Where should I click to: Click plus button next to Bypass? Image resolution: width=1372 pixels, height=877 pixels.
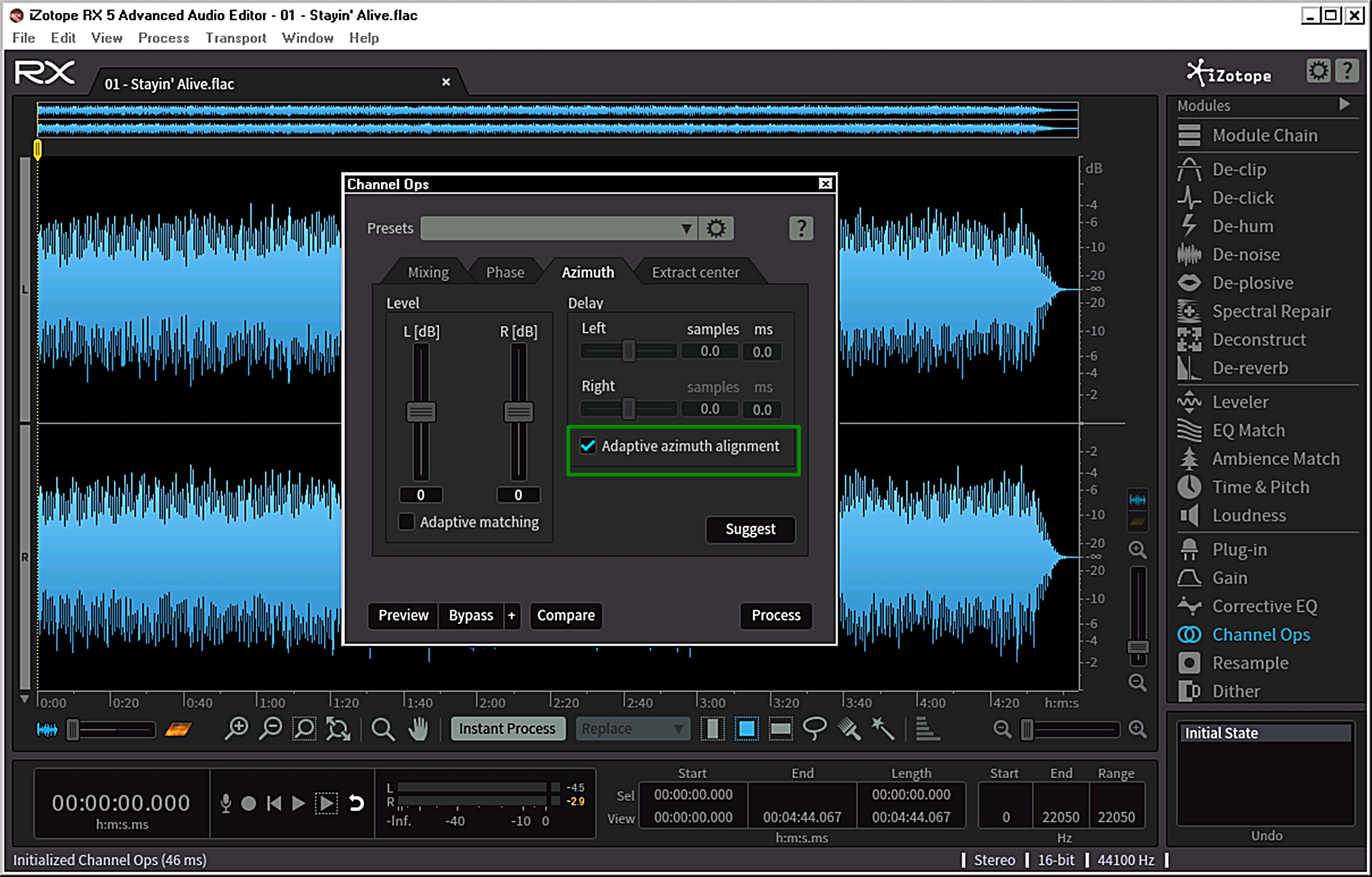512,616
